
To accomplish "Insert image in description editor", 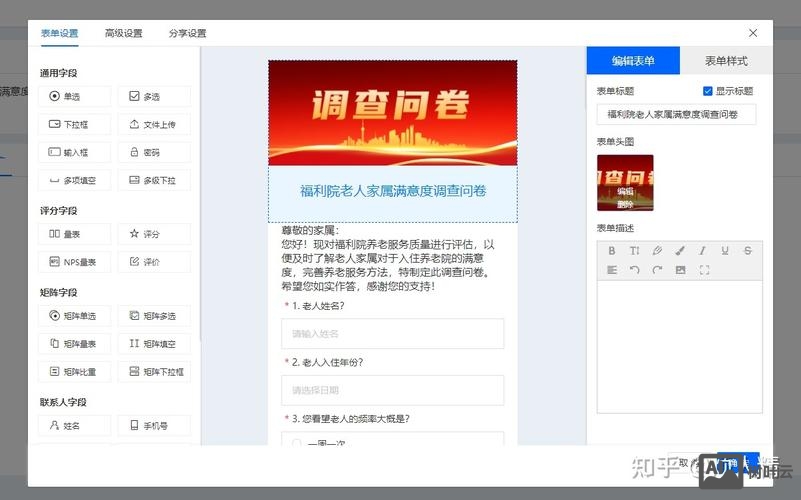I will [x=680, y=270].
